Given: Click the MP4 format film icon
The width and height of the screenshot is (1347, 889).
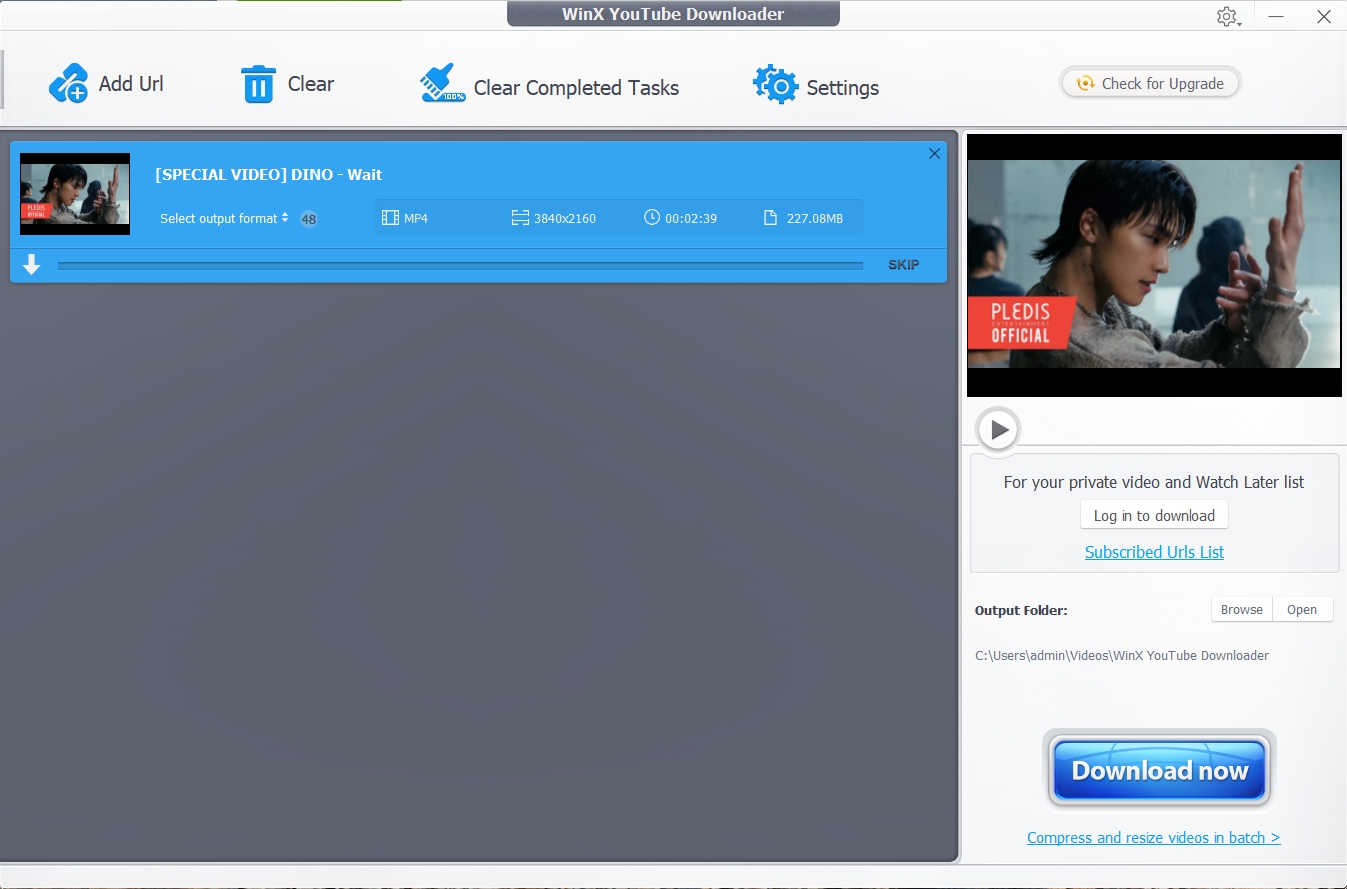Looking at the screenshot, I should tap(390, 218).
